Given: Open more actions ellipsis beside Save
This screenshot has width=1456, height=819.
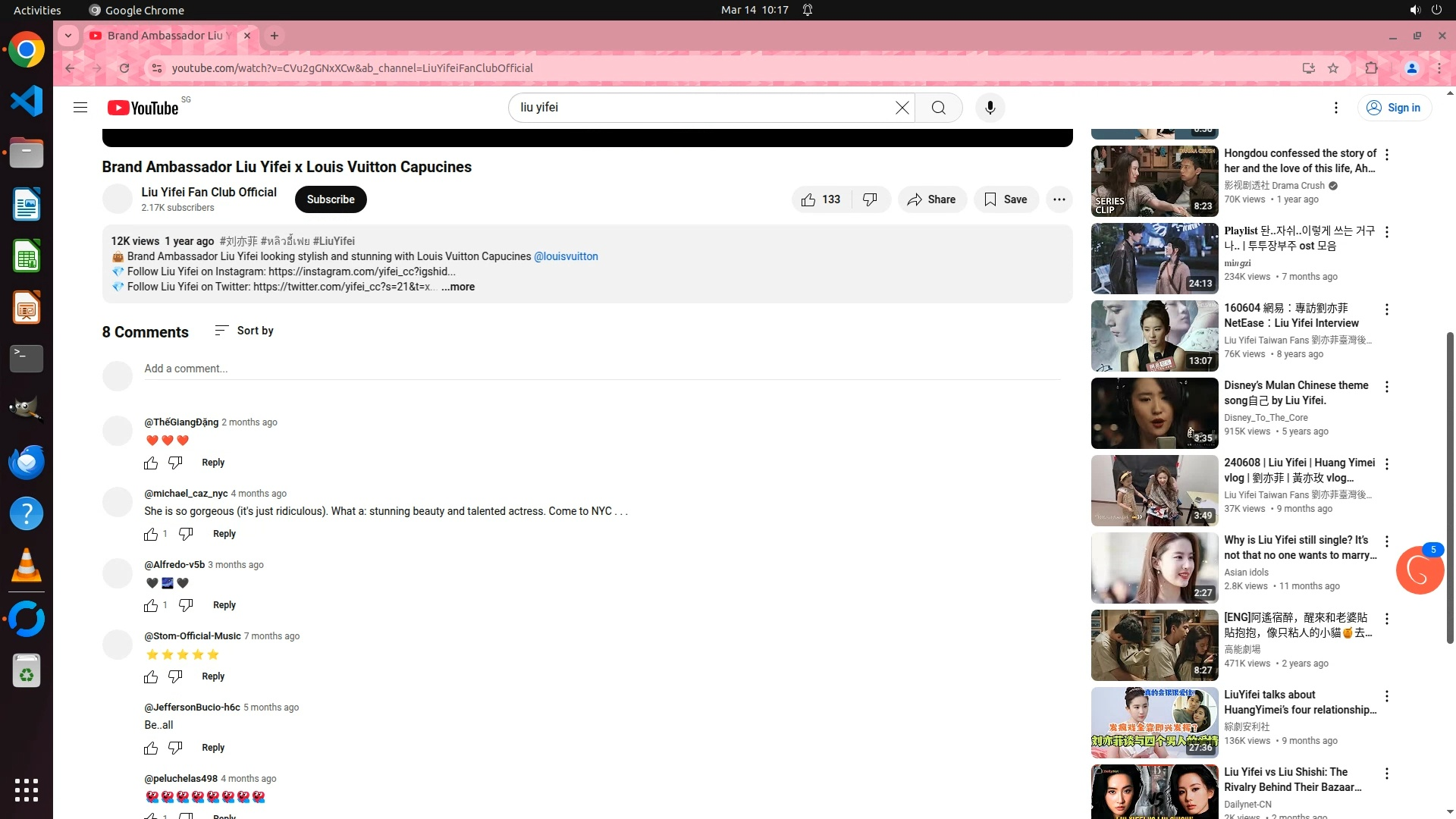Looking at the screenshot, I should pyautogui.click(x=1059, y=199).
